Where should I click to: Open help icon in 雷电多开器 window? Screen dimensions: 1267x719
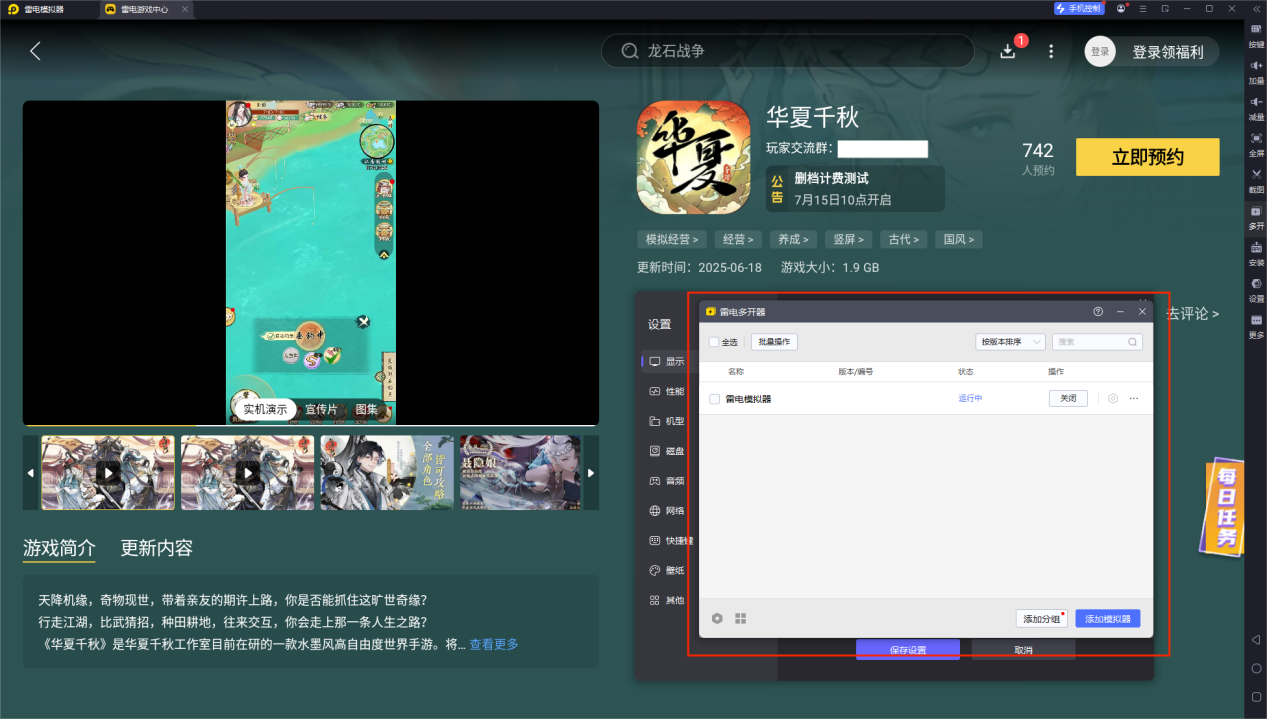(x=1098, y=312)
